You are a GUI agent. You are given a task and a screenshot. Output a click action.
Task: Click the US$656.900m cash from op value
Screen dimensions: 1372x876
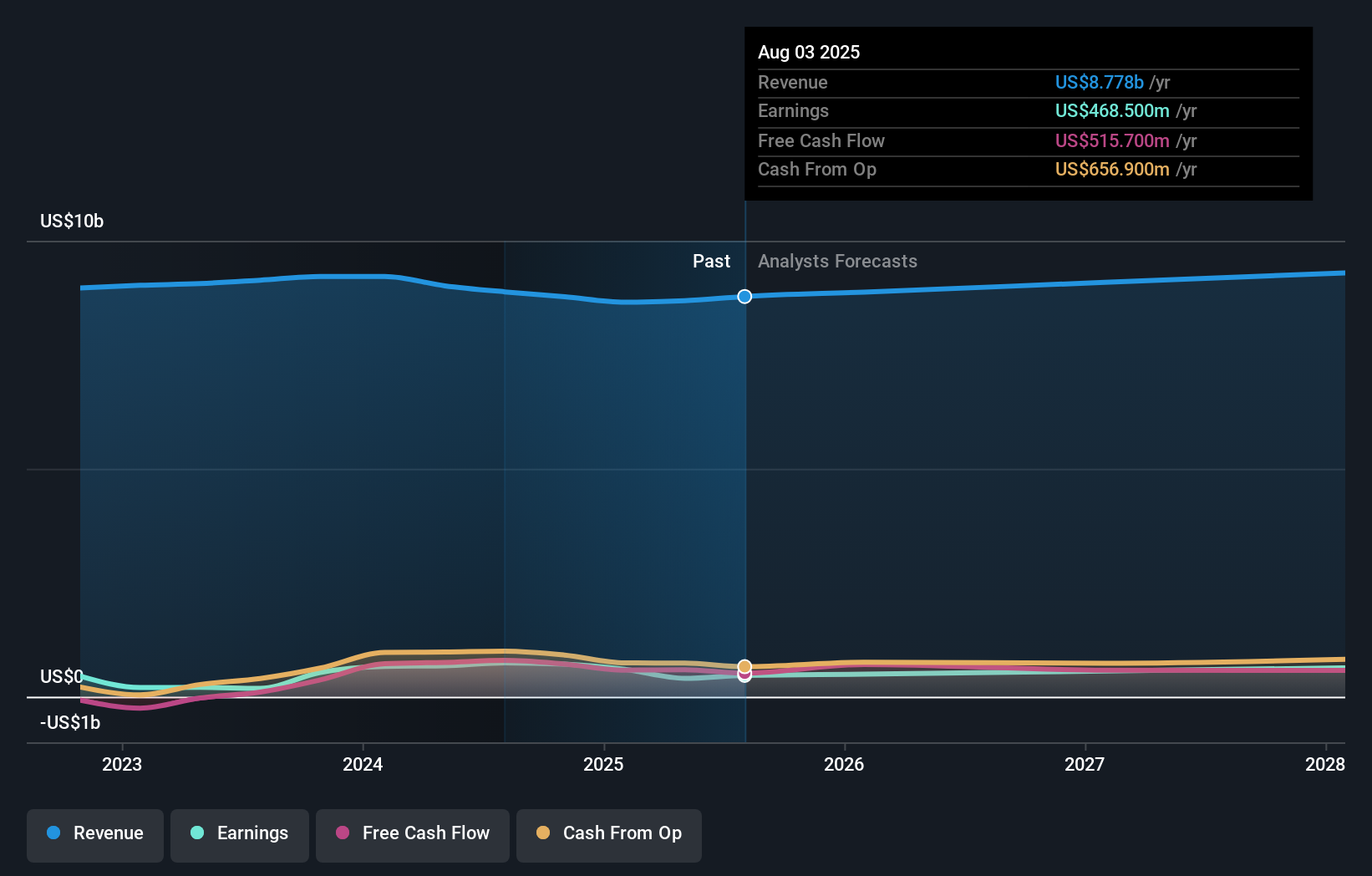1112,170
